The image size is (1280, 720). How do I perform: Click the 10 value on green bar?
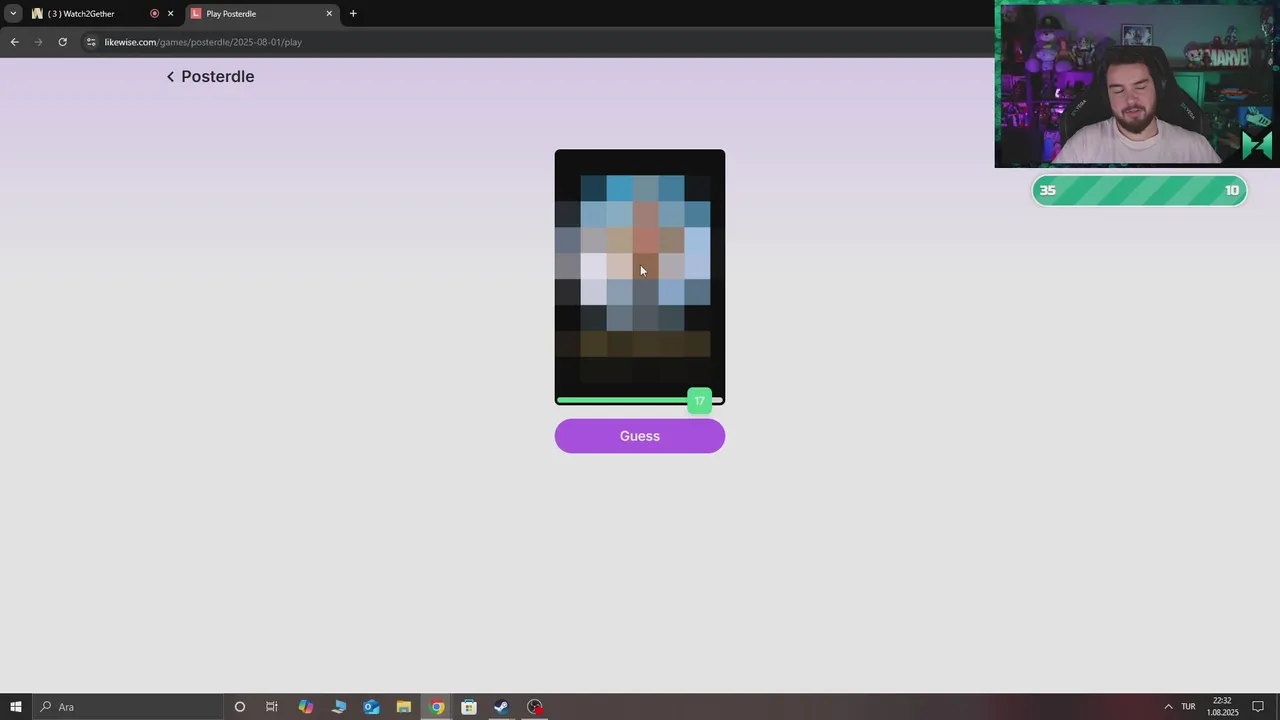(1232, 190)
